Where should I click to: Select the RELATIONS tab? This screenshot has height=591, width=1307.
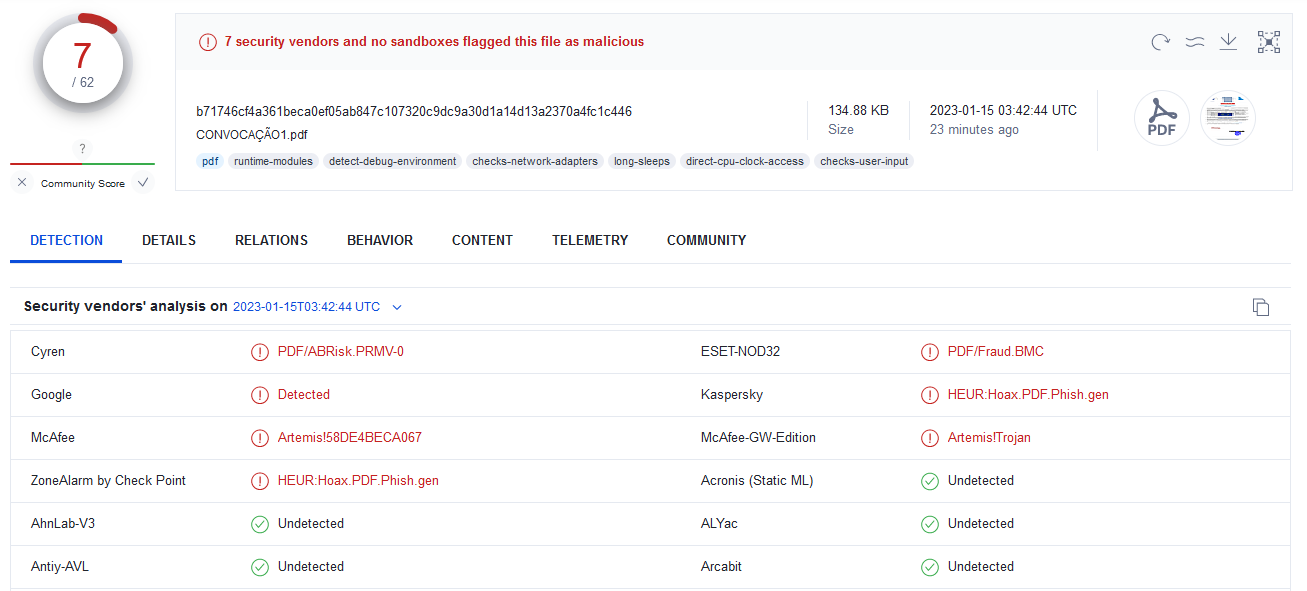point(271,240)
